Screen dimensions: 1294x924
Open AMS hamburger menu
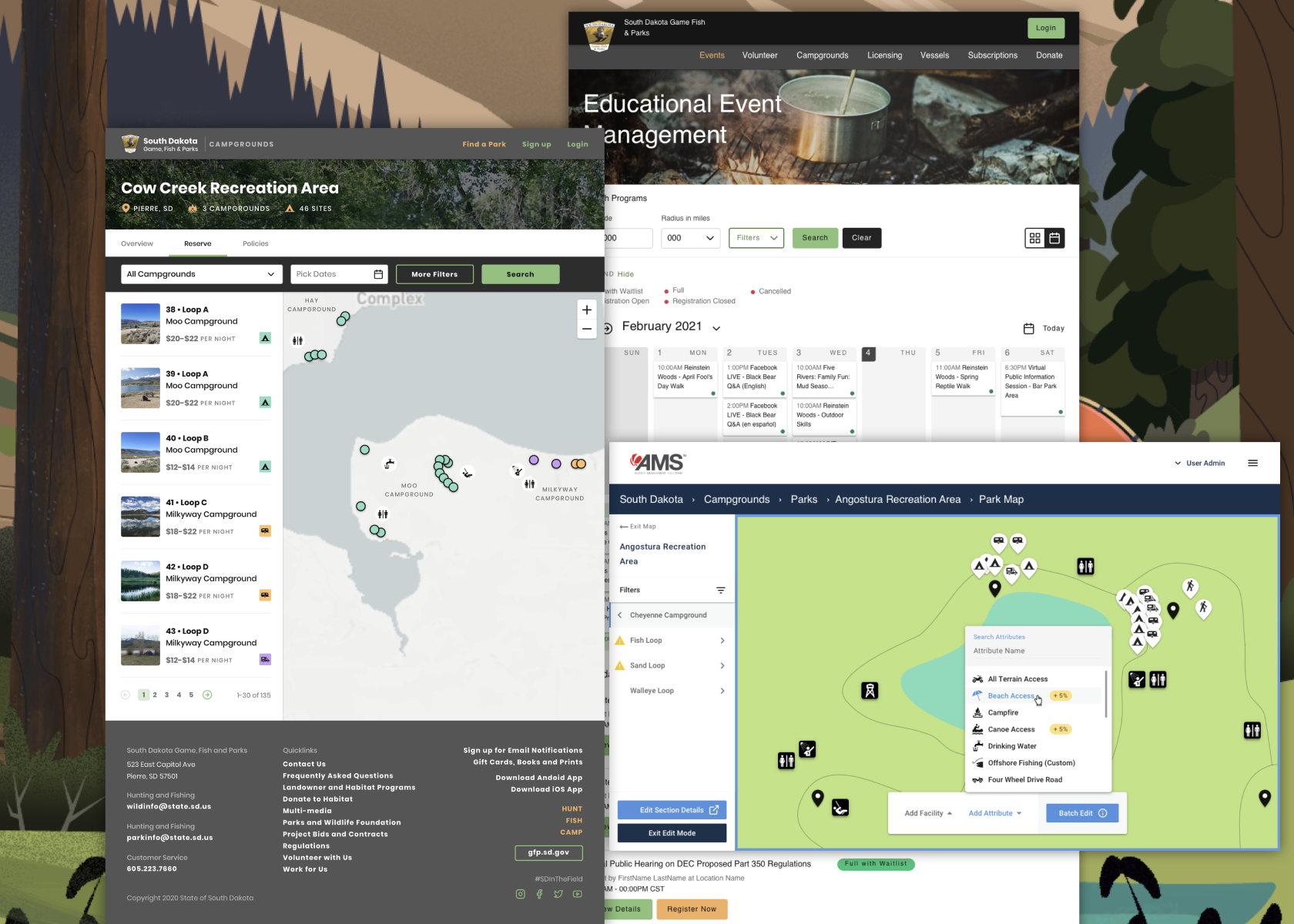click(1253, 463)
